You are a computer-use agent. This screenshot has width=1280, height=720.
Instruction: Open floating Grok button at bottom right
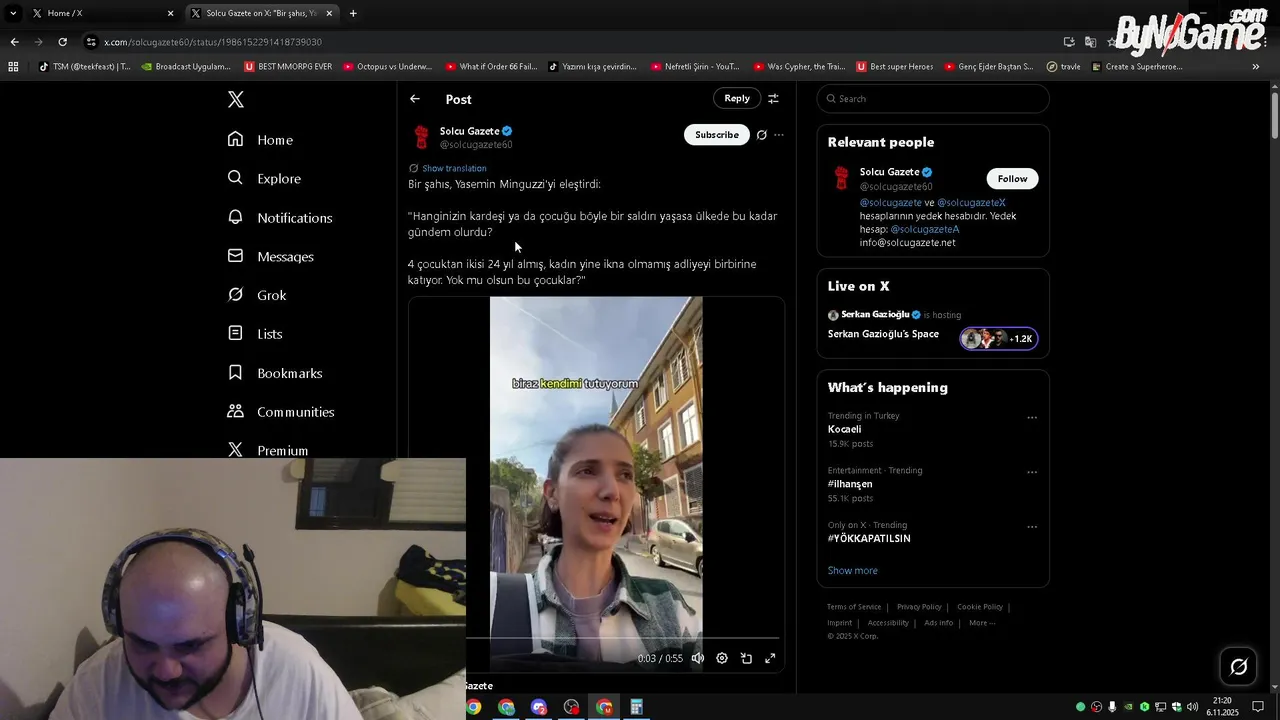(1238, 667)
